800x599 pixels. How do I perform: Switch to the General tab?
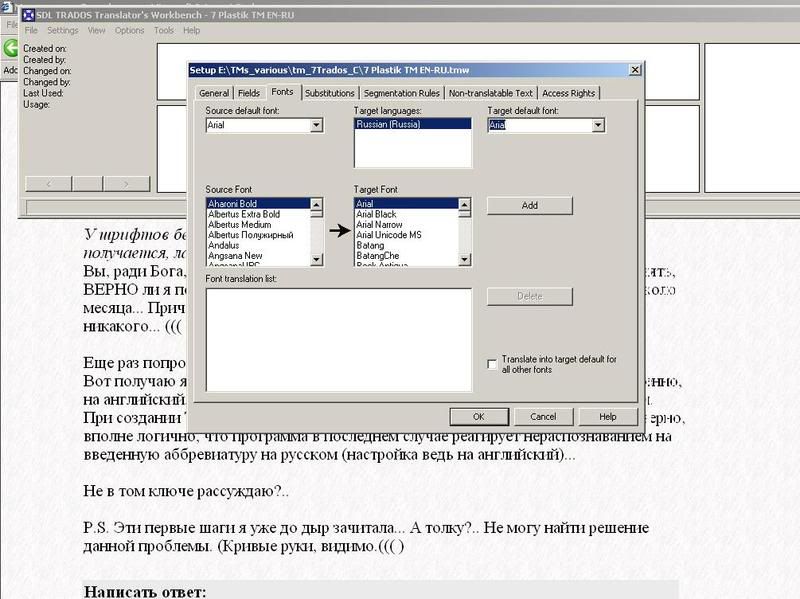coord(214,93)
